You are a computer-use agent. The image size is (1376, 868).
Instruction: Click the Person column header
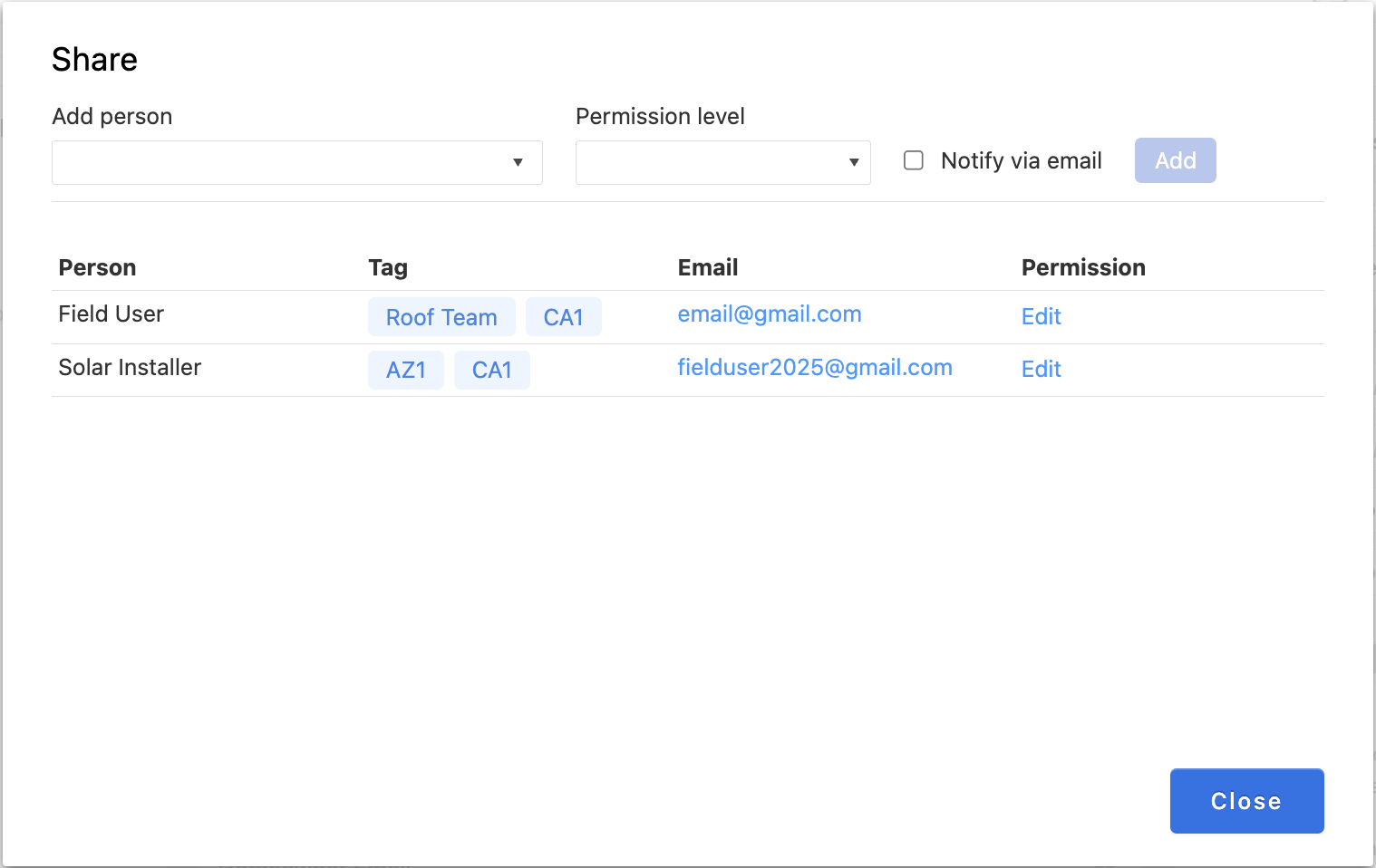pos(97,267)
